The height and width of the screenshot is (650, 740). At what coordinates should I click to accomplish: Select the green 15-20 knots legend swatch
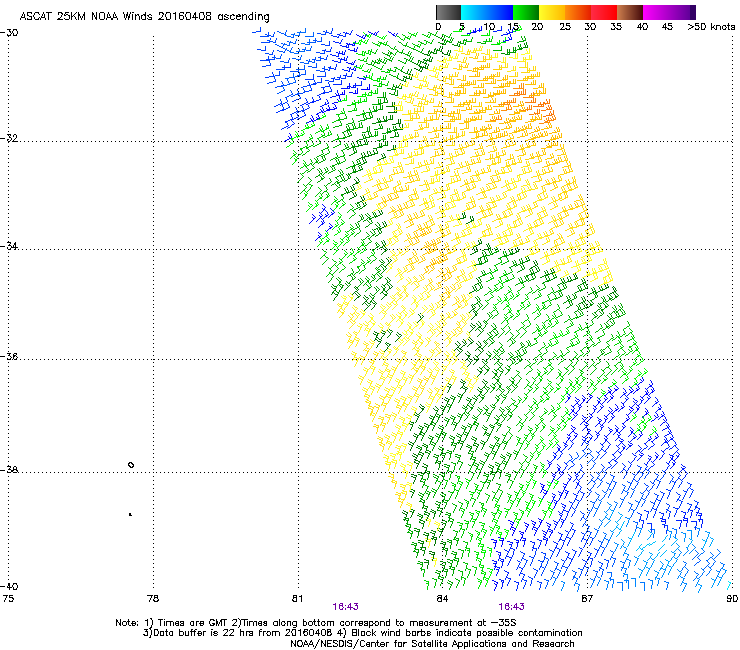tap(526, 13)
